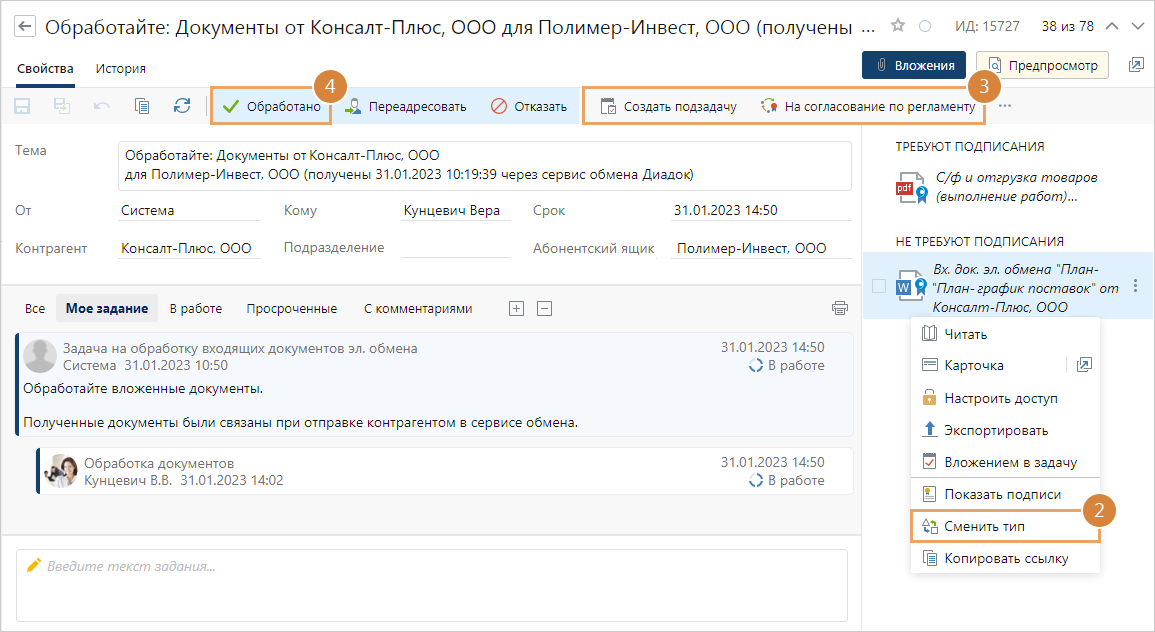
Task: Click the Предпросмотр button
Action: tap(1043, 65)
